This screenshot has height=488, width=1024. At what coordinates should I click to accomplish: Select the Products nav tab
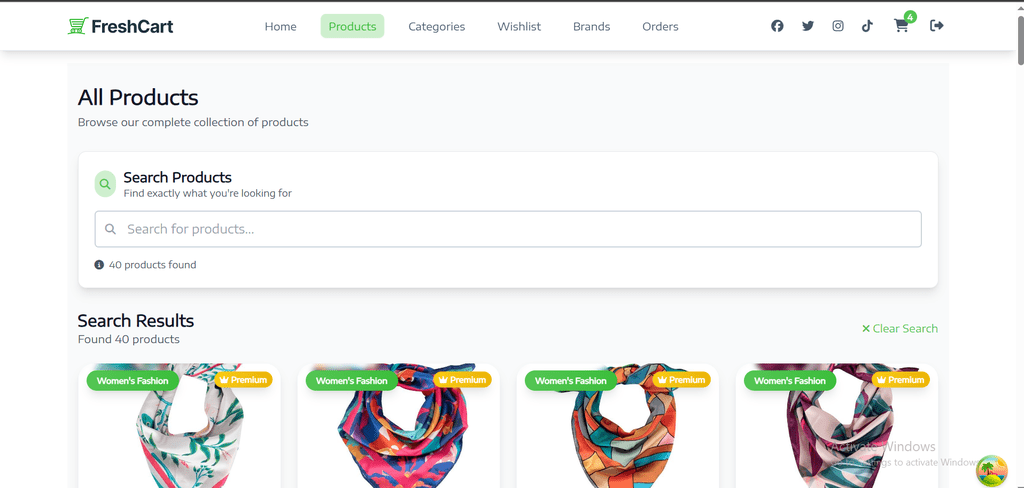click(x=352, y=26)
